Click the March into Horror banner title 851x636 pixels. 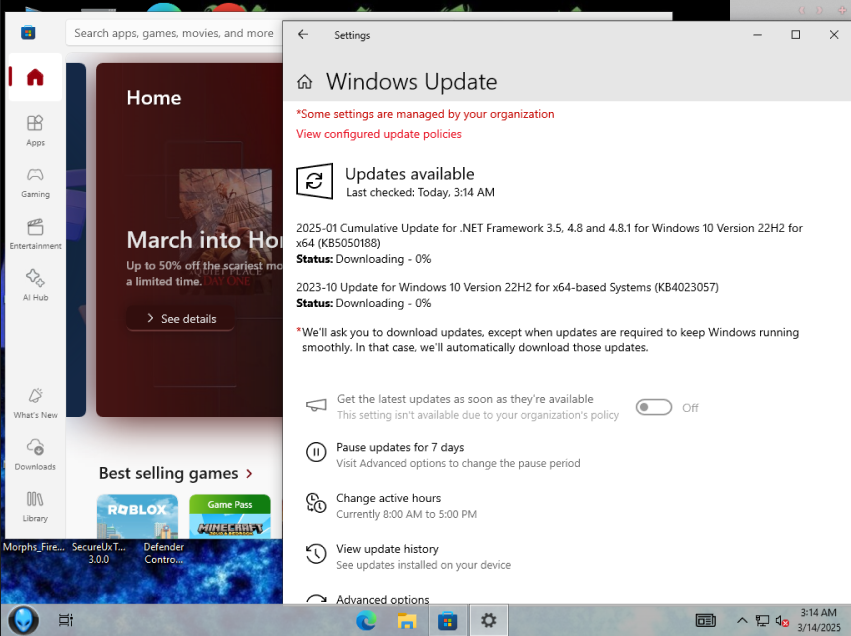tap(204, 240)
